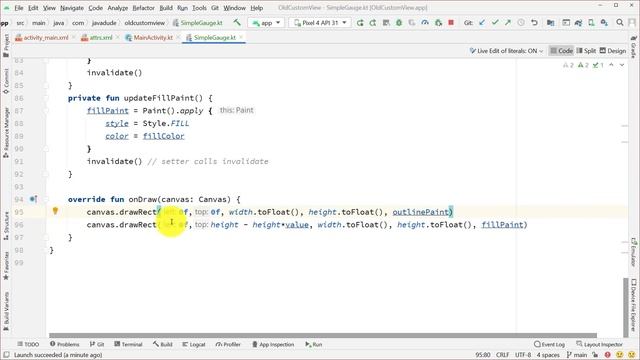640x360 pixels.
Task: Click the Sync Project with Gradle Files icon
Action: (x=578, y=23)
